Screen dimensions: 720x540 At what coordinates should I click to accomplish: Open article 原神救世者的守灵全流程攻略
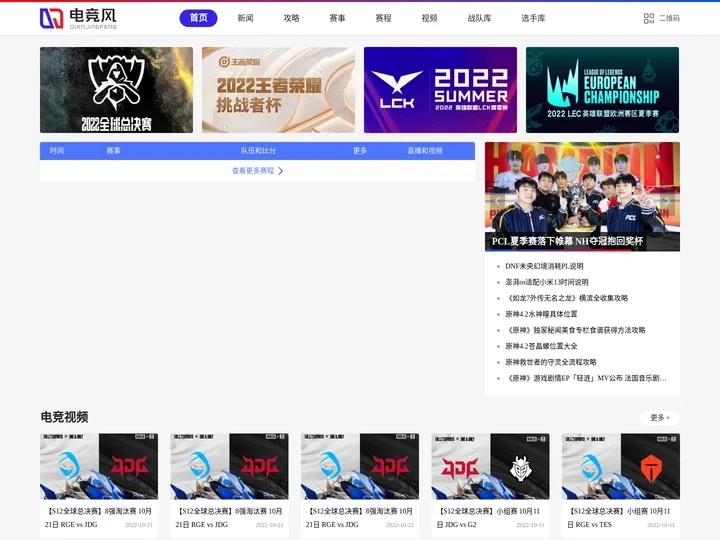point(551,362)
